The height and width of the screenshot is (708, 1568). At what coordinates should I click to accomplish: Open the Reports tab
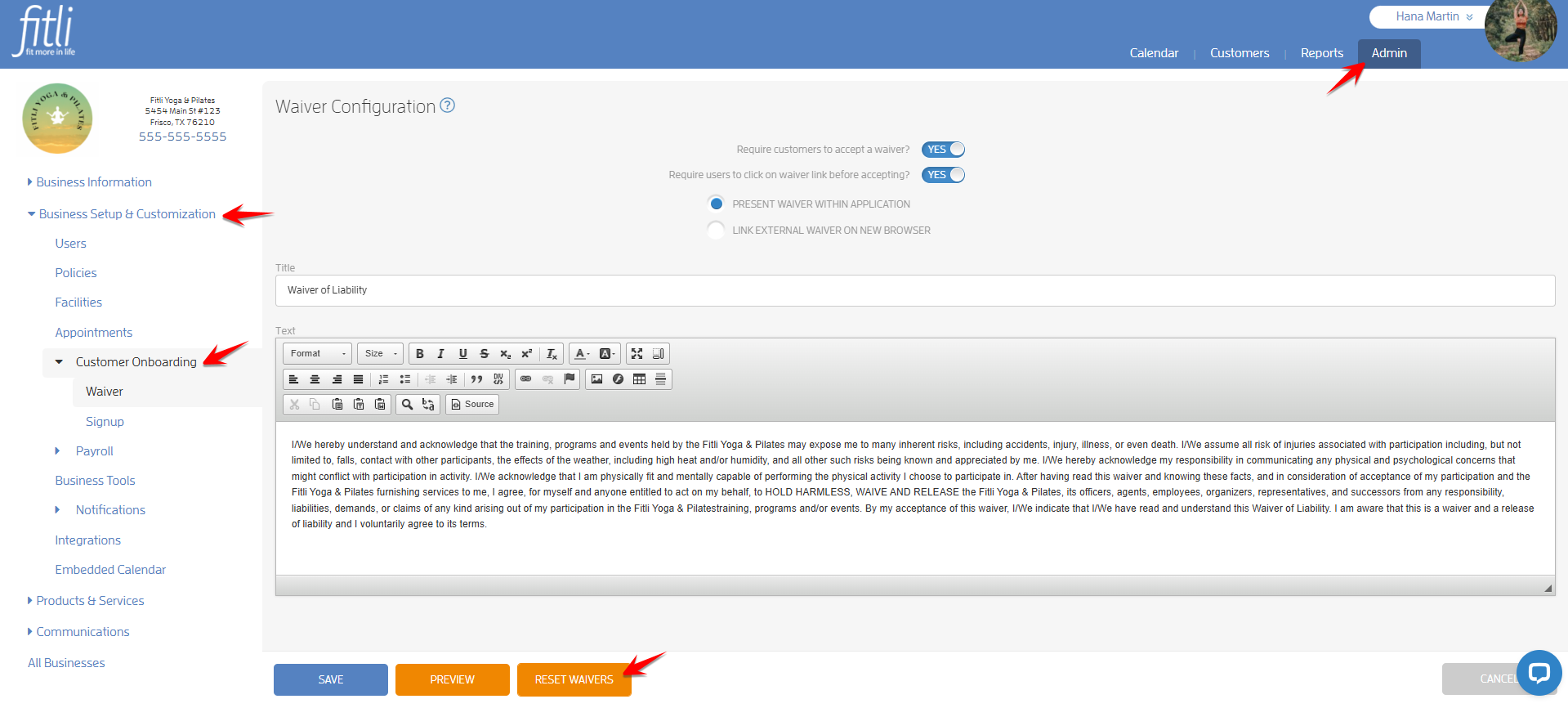click(1321, 53)
